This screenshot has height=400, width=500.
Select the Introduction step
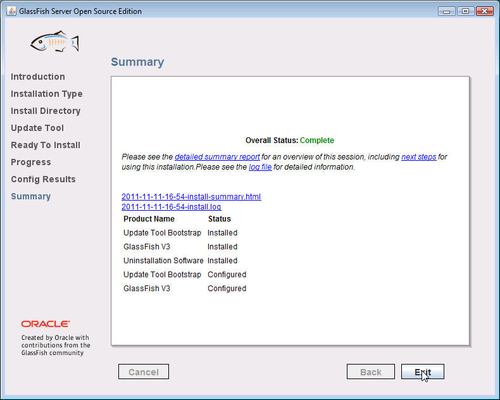38,77
